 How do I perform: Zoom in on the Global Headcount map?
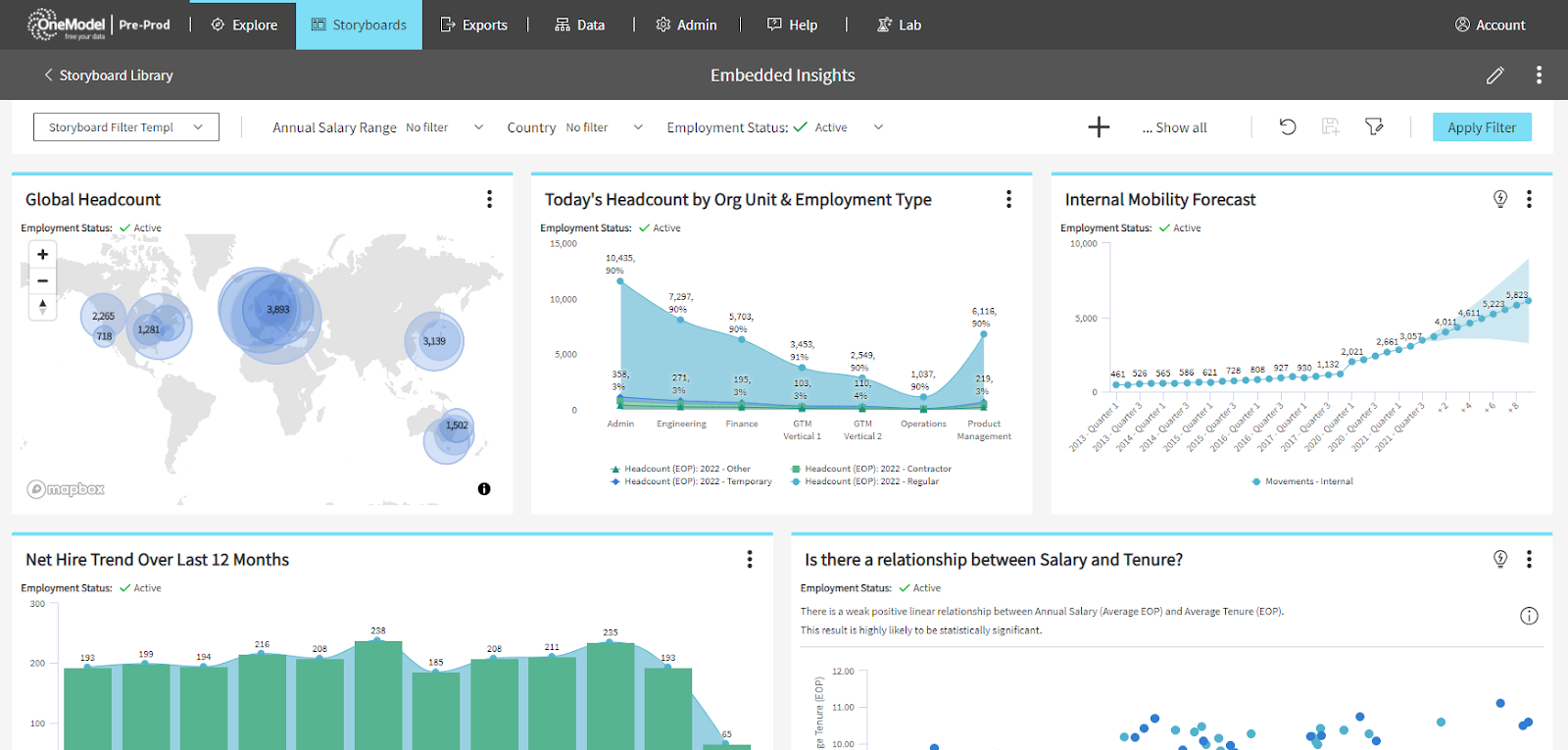42,255
